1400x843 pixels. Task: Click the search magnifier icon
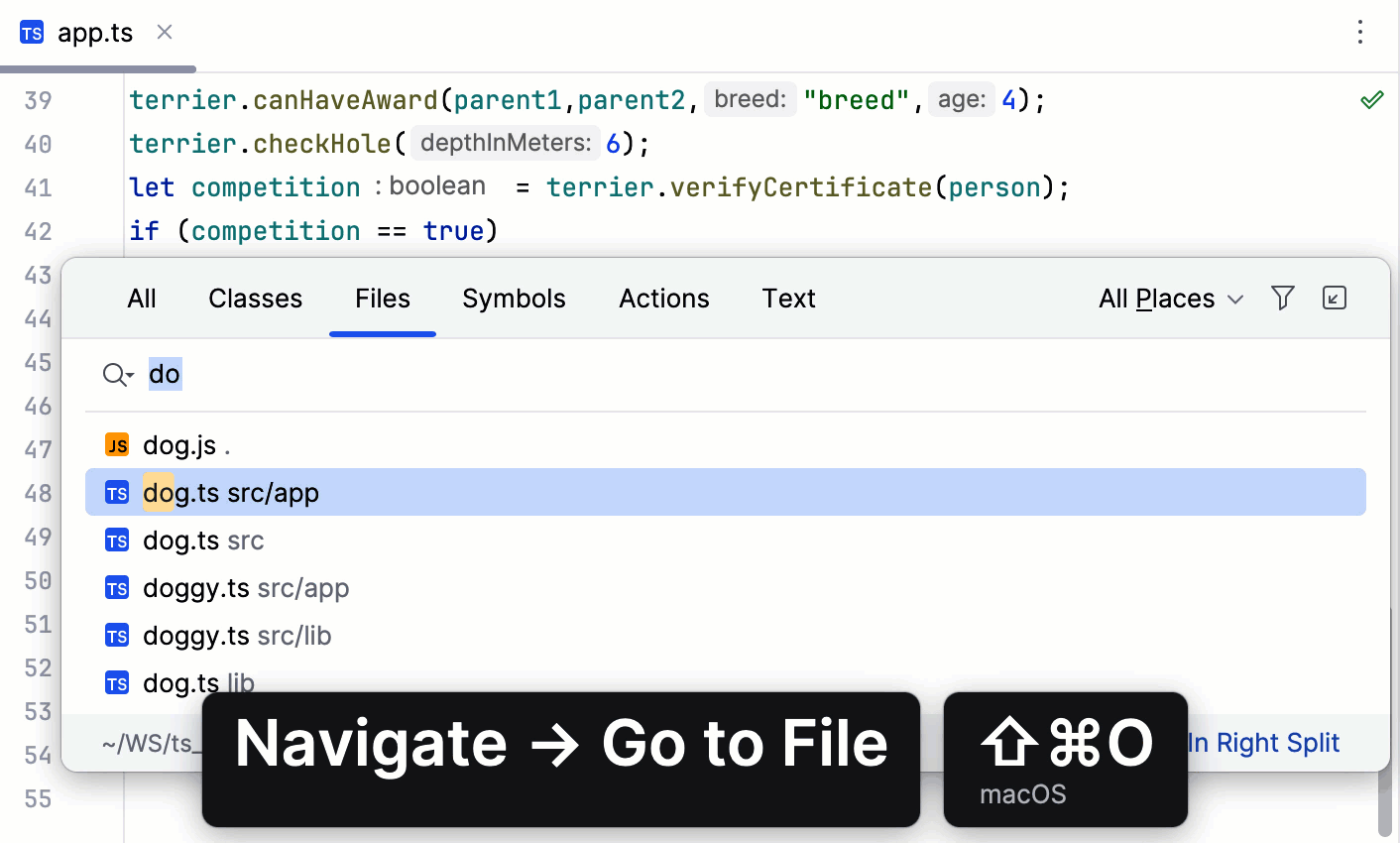117,375
